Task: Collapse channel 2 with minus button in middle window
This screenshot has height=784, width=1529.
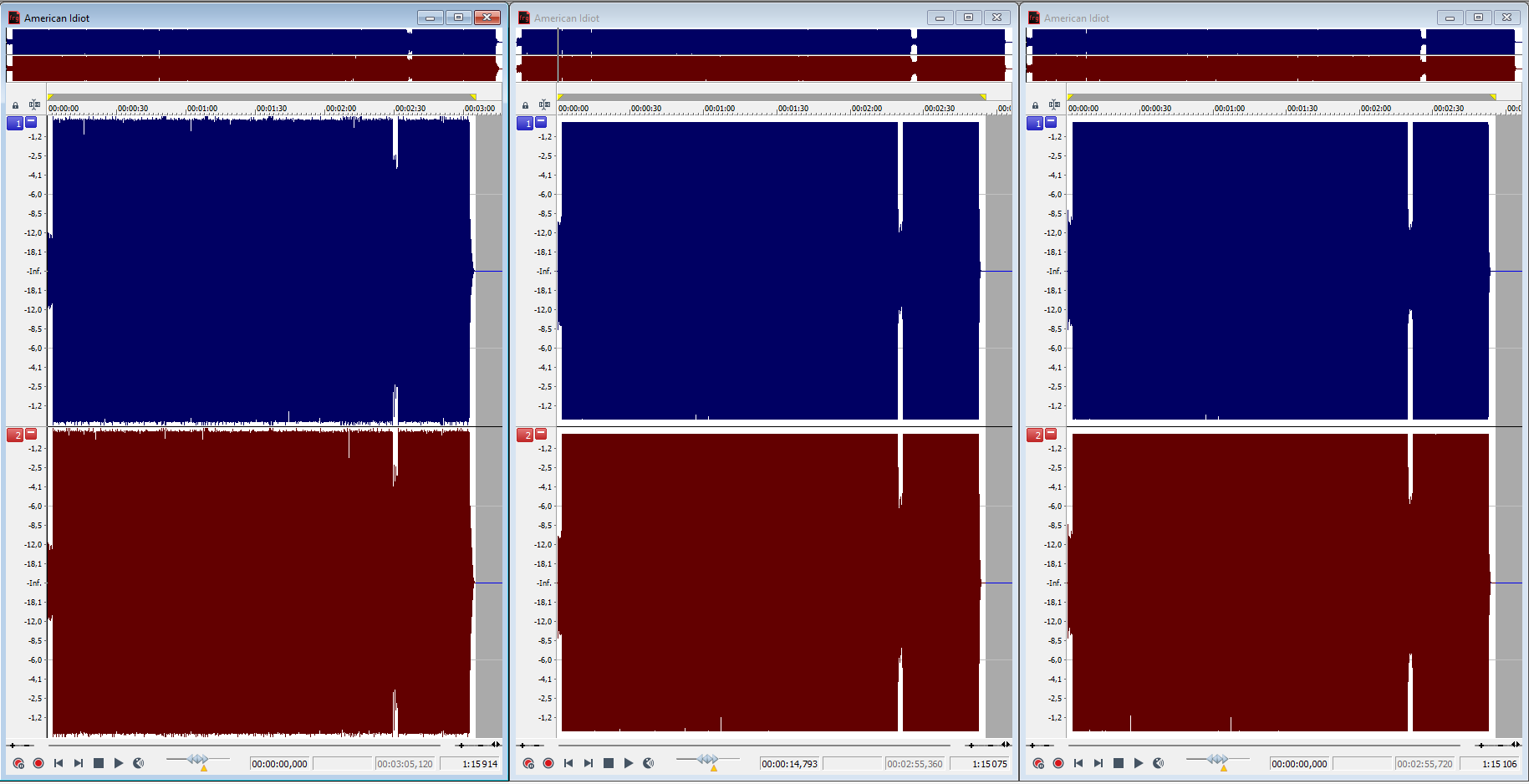Action: point(541,434)
